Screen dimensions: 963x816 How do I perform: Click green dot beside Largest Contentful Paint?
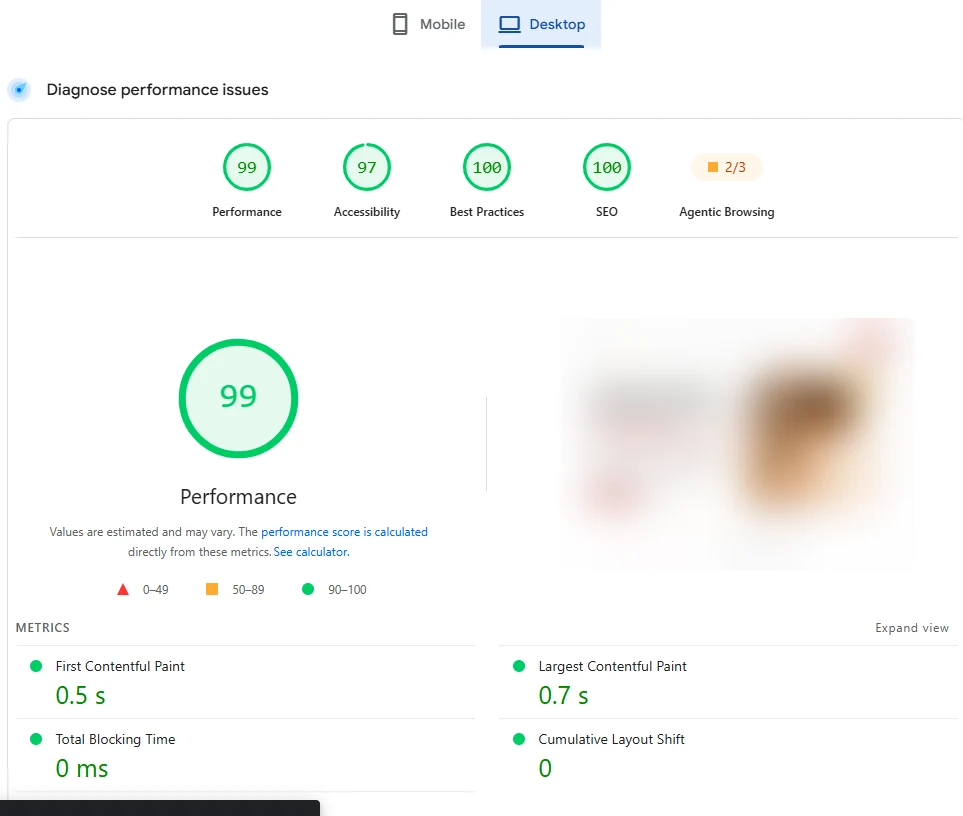coord(519,666)
